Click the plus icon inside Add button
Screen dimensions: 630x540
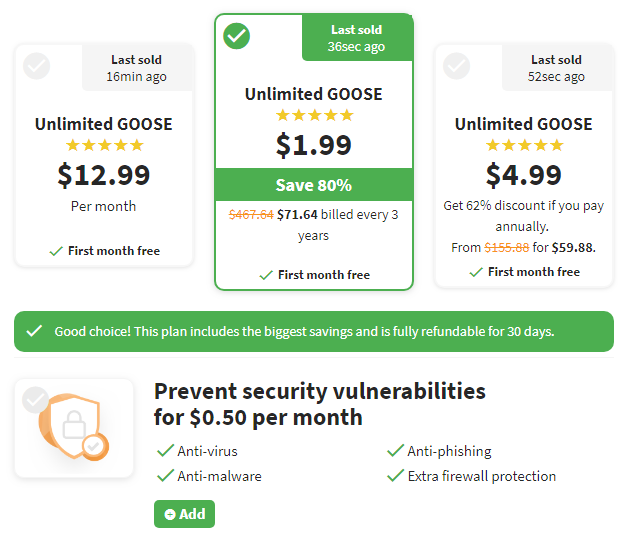click(170, 514)
